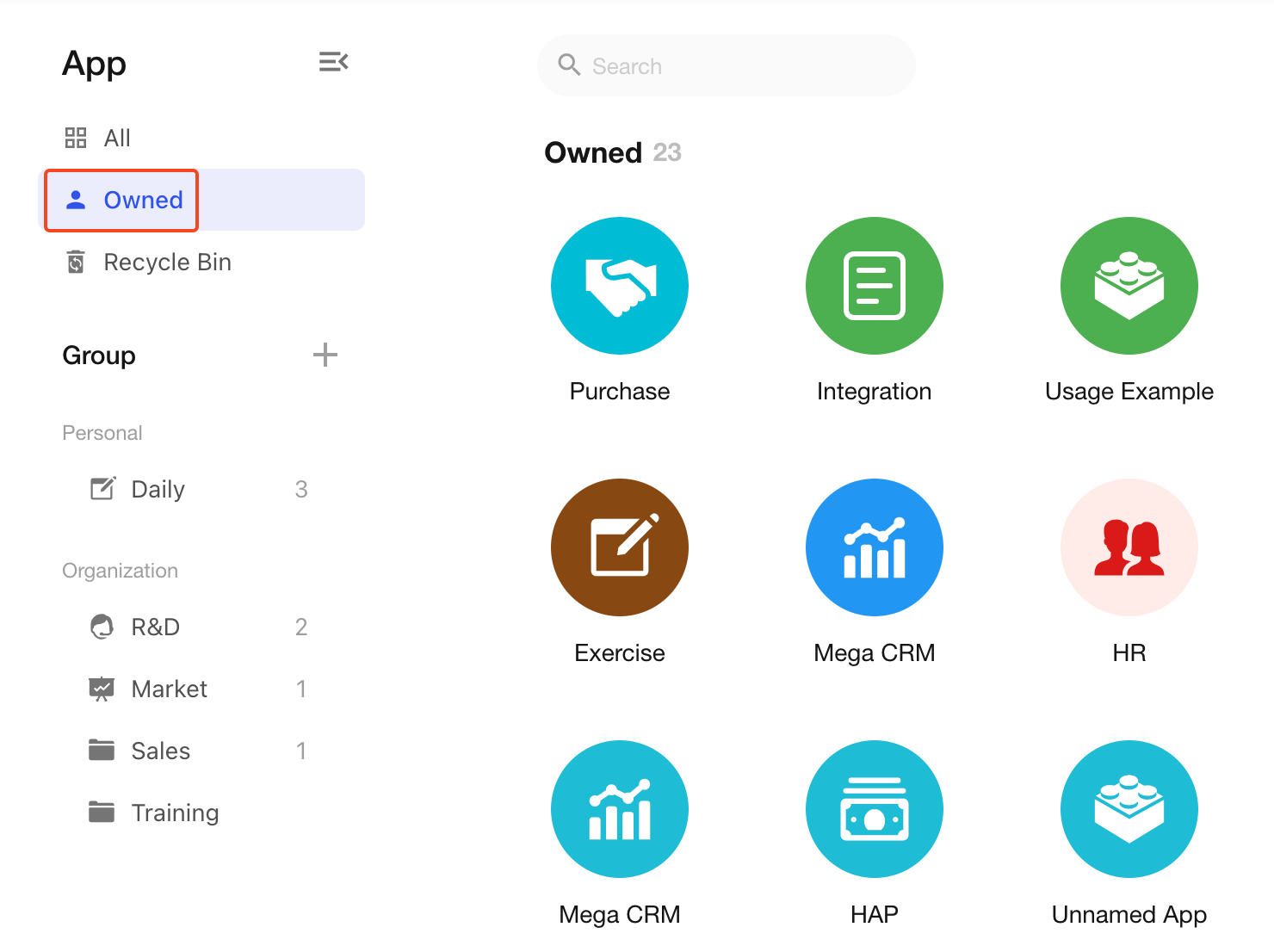
Task: Open the Purchase app handshake icon
Action: tap(619, 286)
